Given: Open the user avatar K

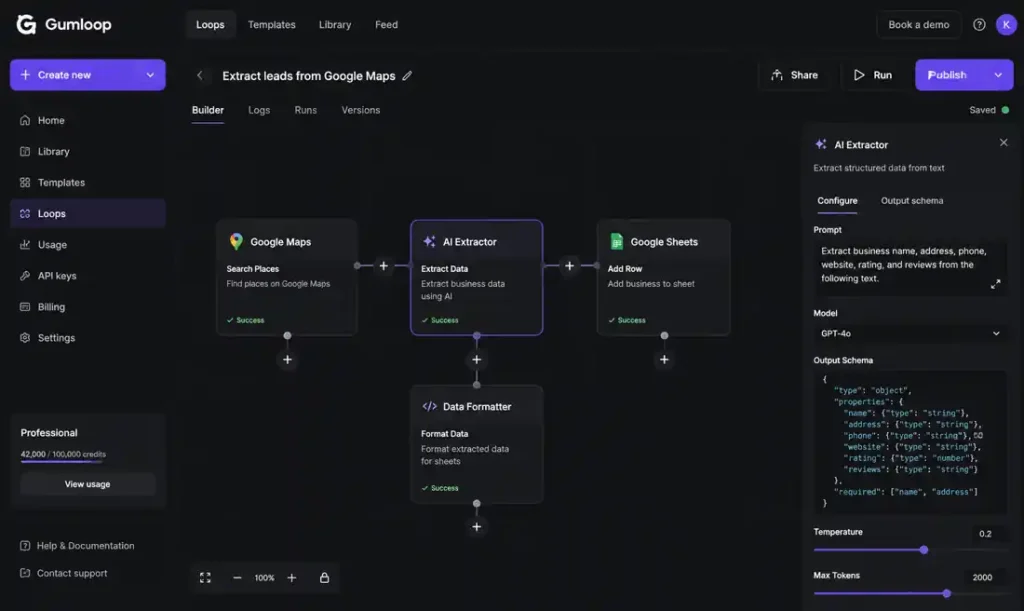Looking at the screenshot, I should 1006,24.
